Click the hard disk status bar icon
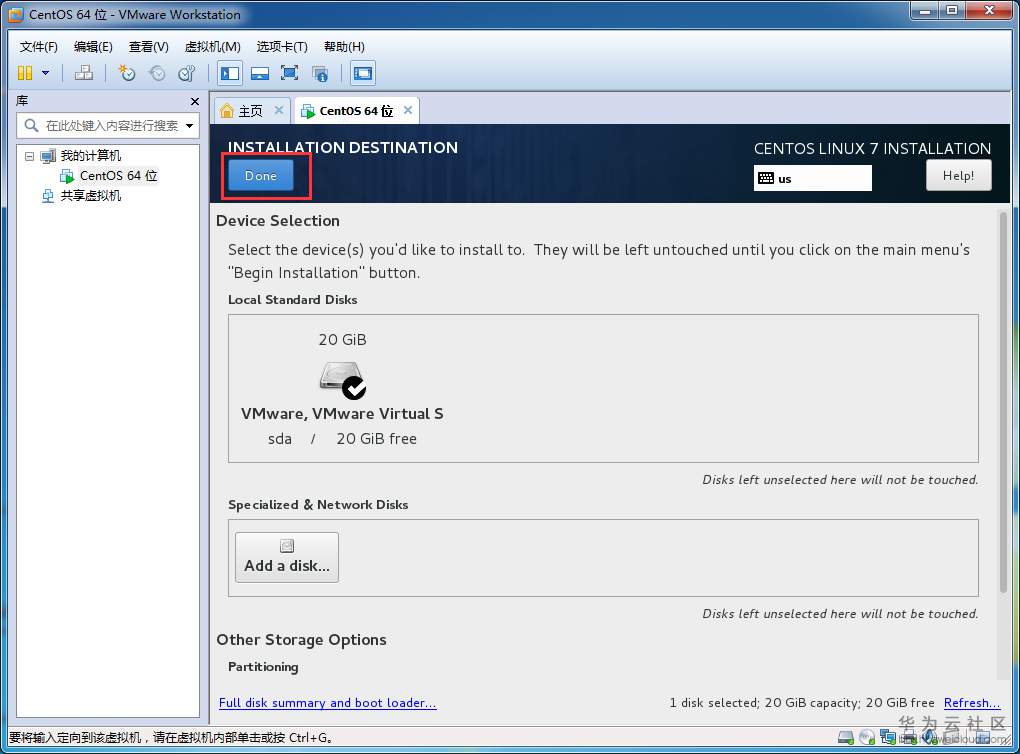This screenshot has height=754, width=1020. click(846, 738)
